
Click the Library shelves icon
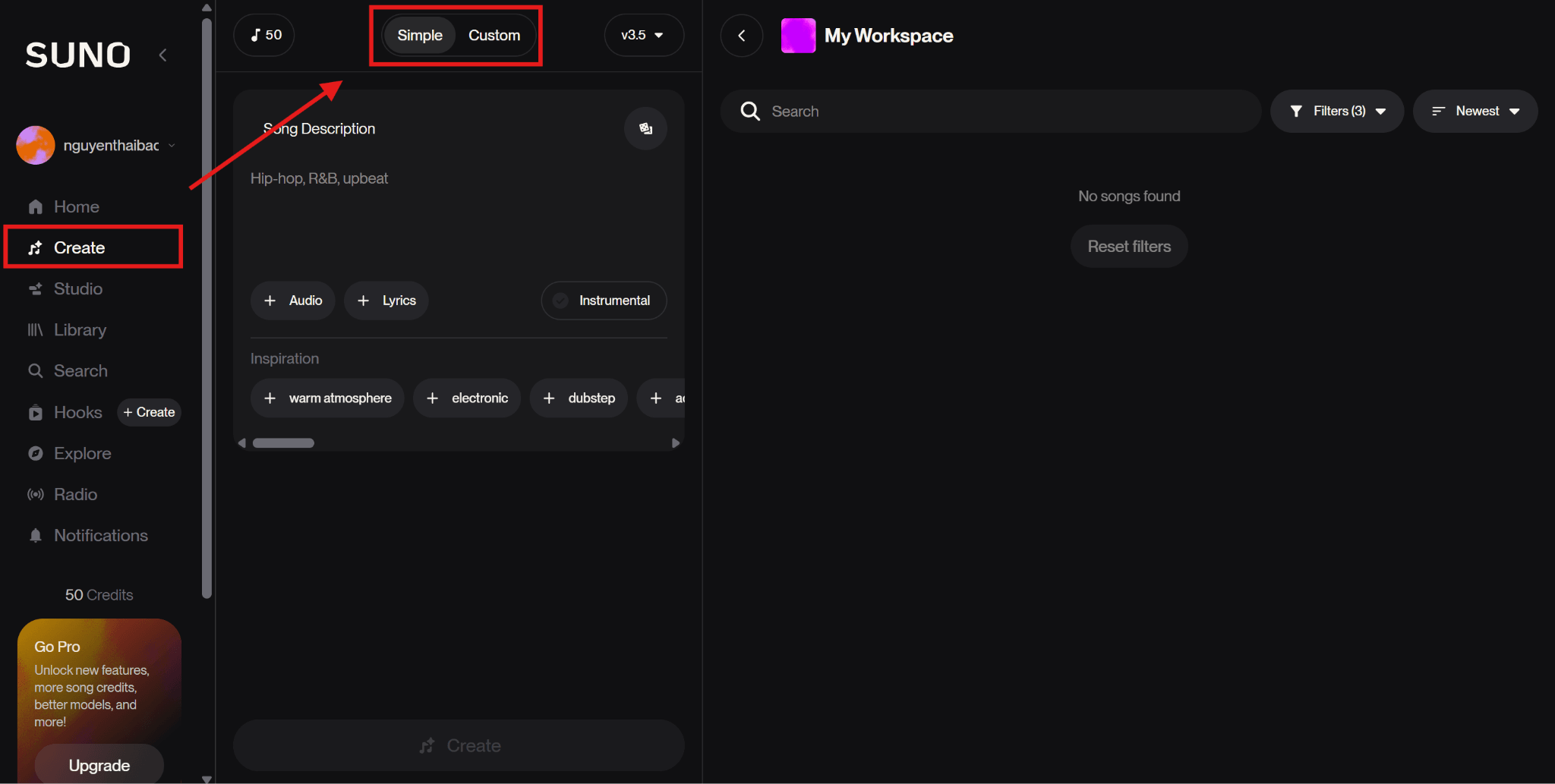(35, 329)
